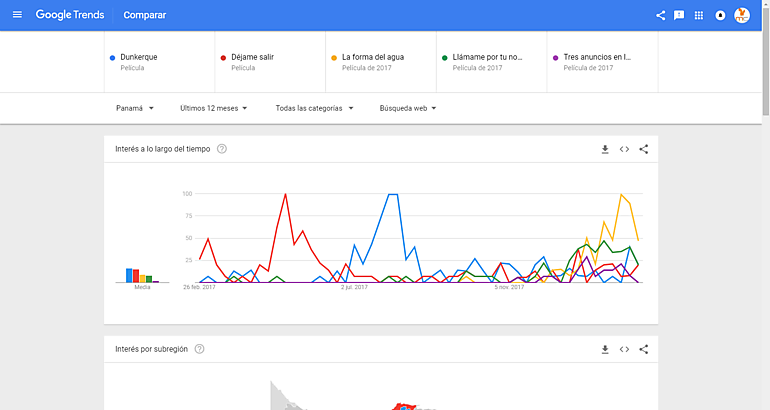Click the Media average bar chart
Screen dimensions: 770x410
(142, 275)
